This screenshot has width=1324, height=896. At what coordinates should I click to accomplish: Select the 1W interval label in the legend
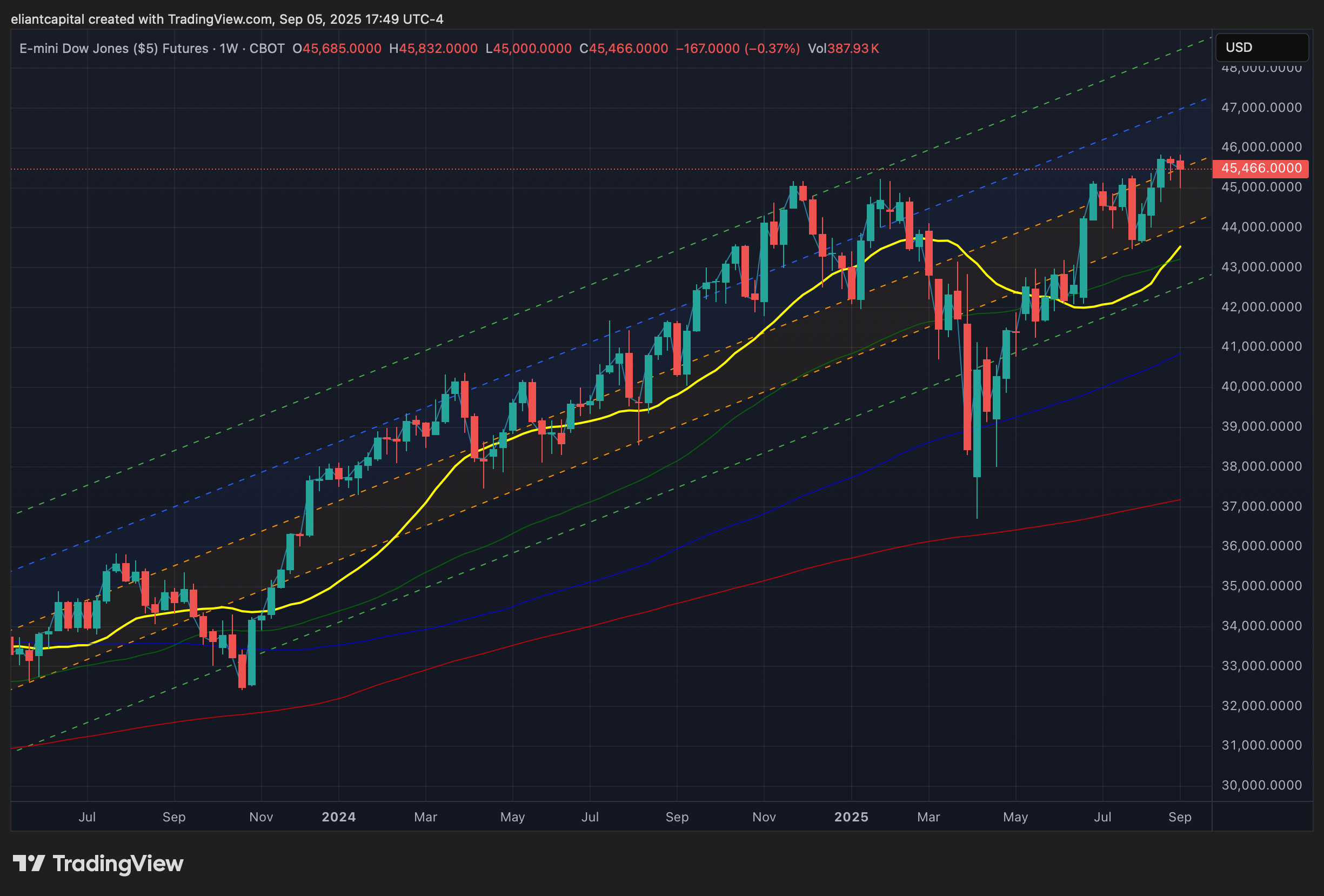point(229,49)
